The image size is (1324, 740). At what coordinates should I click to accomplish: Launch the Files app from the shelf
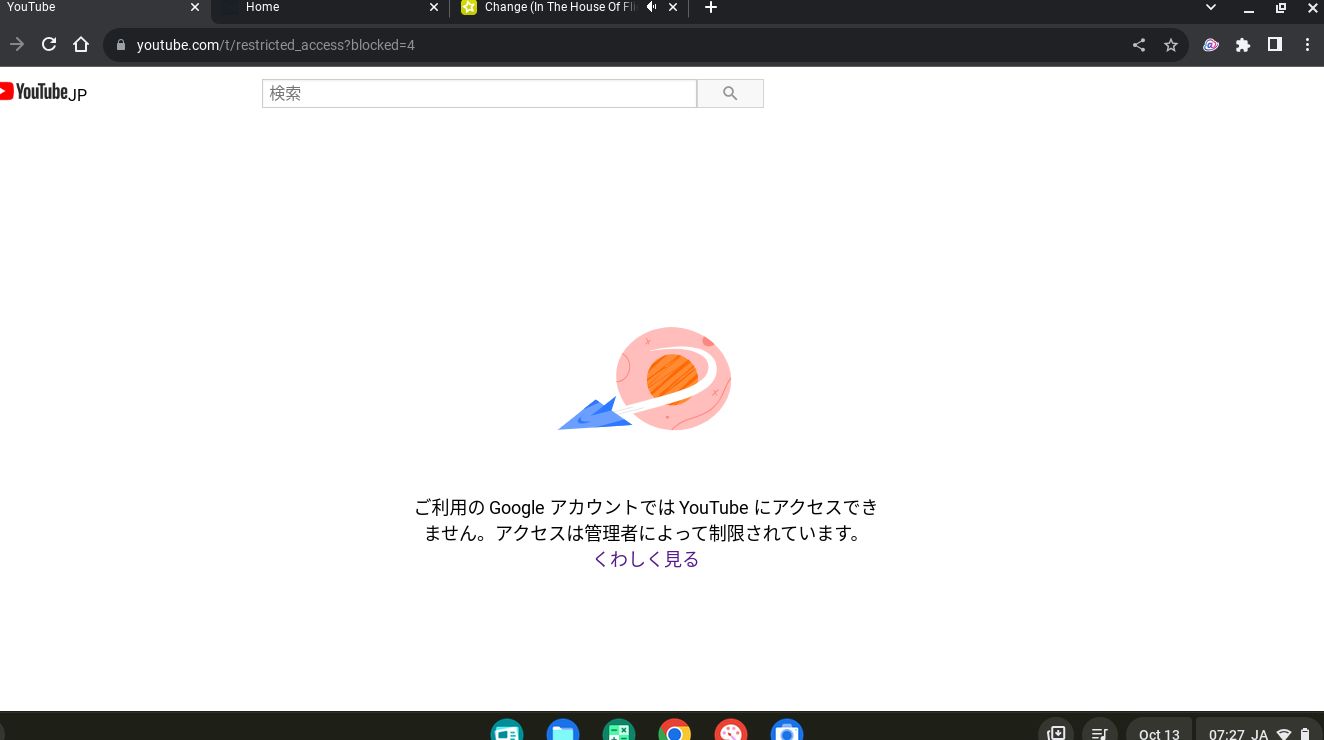(563, 732)
